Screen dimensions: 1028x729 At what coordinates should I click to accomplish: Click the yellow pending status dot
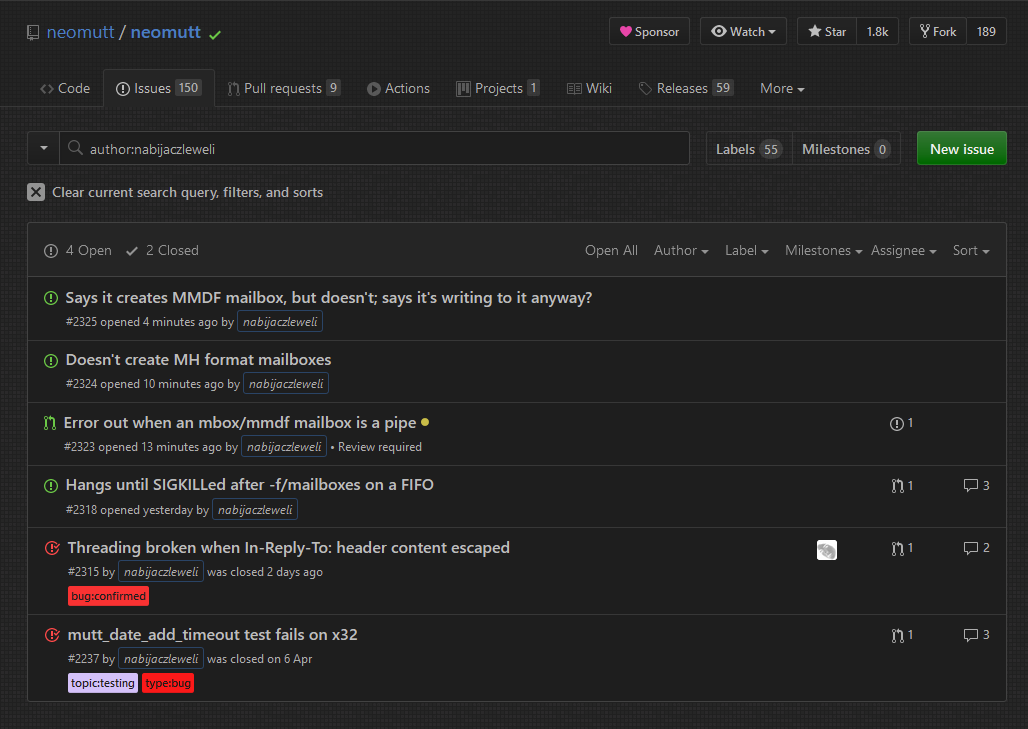[425, 423]
